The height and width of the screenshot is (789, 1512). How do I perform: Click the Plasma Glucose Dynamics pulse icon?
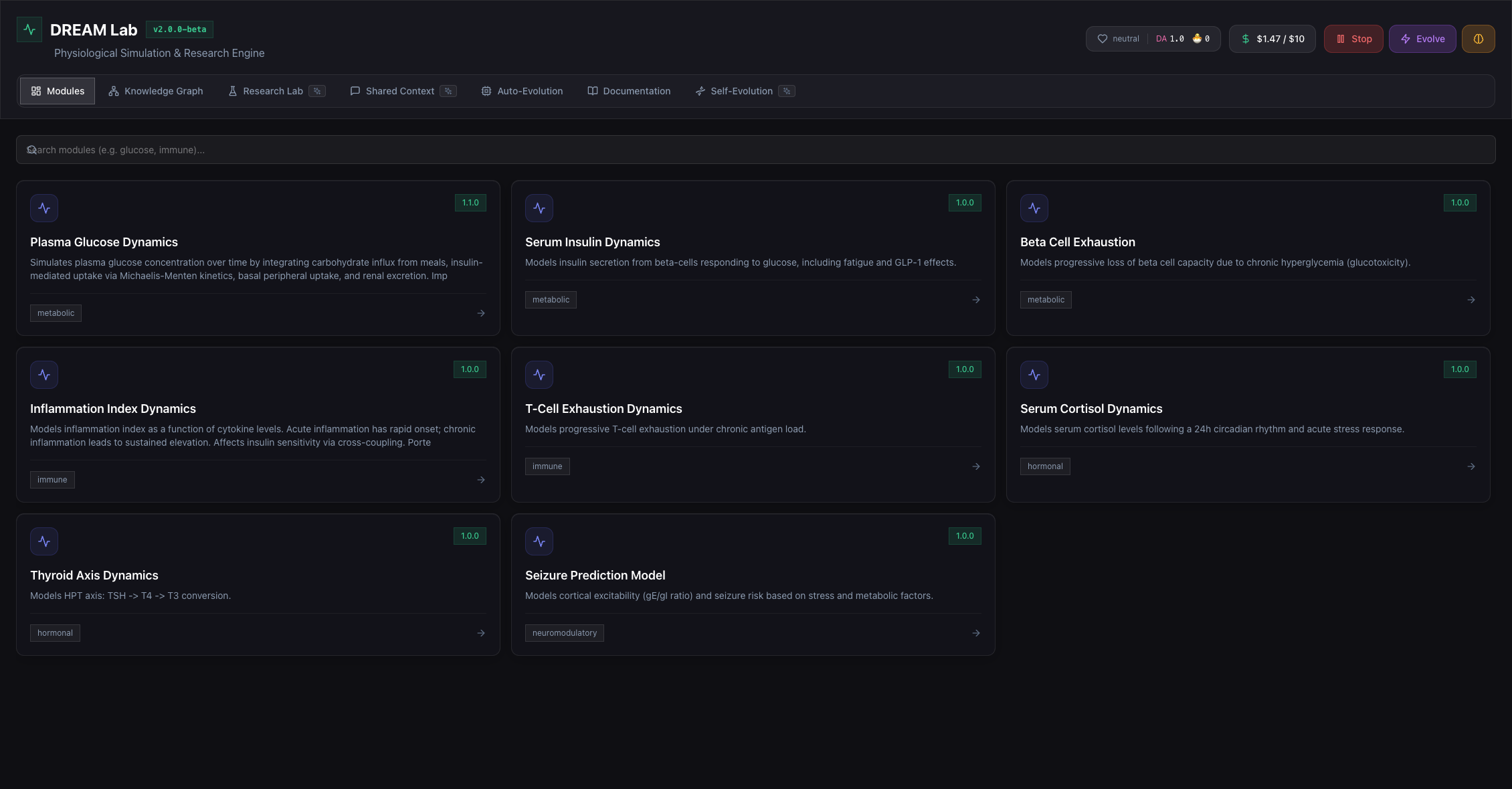pyautogui.click(x=44, y=208)
